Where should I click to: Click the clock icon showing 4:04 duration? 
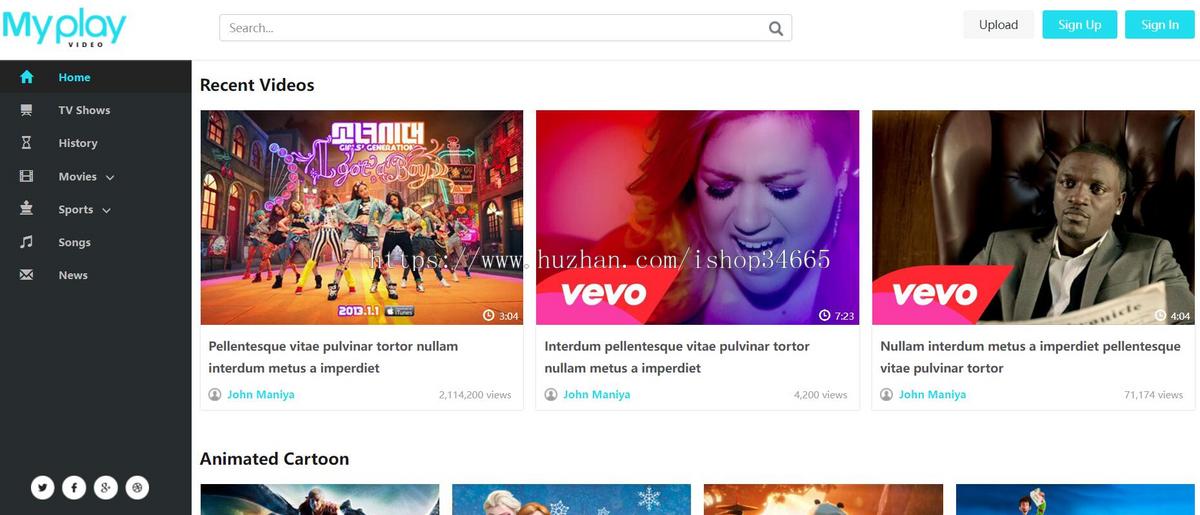pos(1161,315)
